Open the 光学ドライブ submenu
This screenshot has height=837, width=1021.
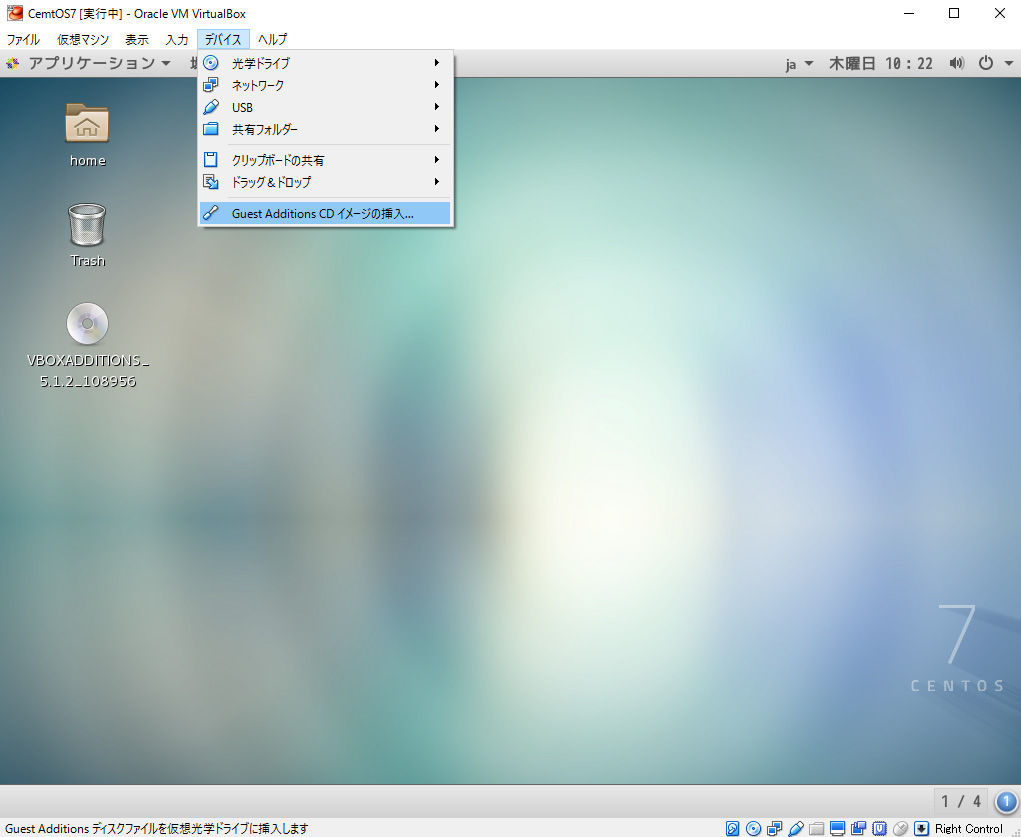pyautogui.click(x=324, y=63)
